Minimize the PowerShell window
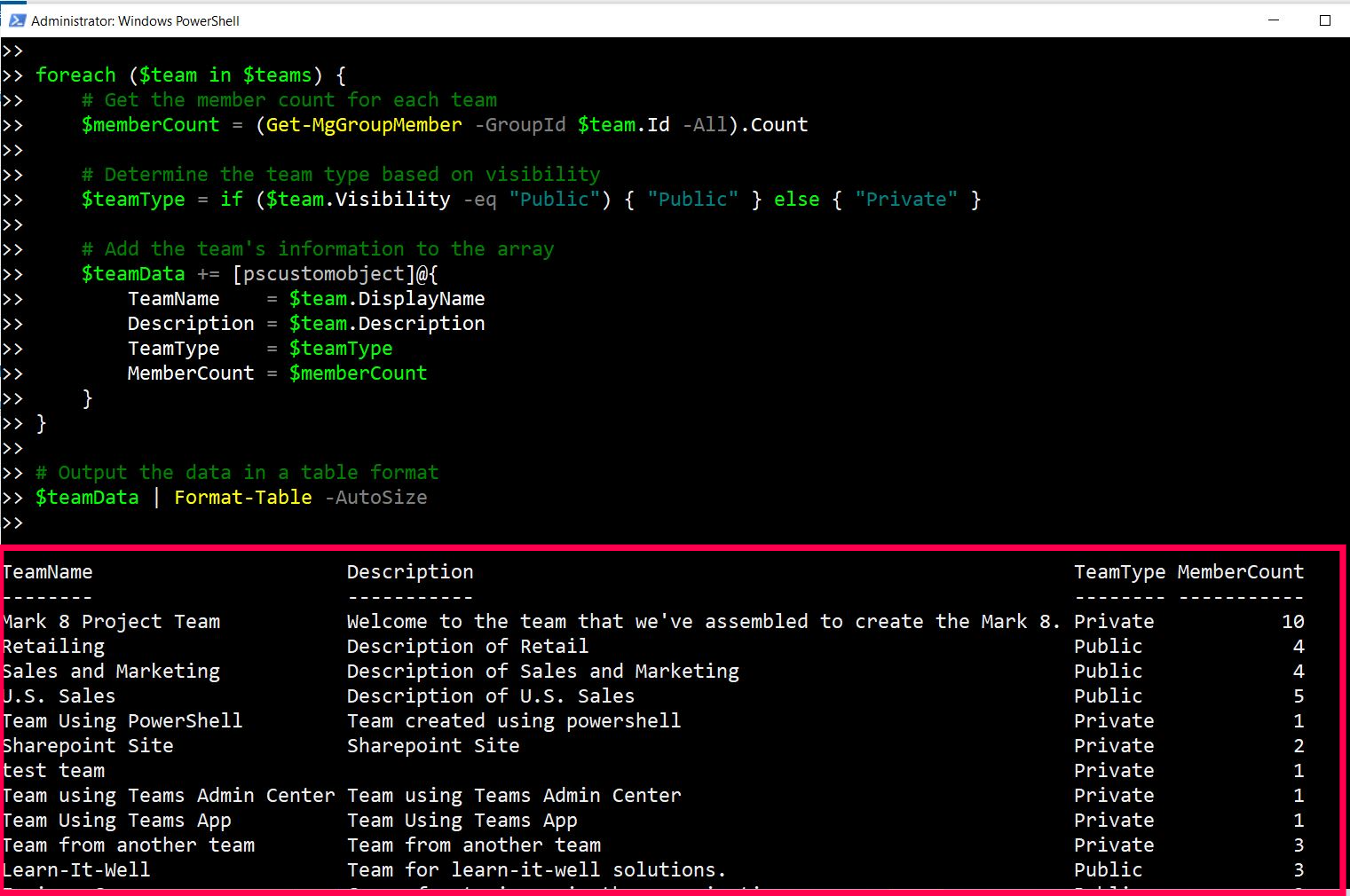1350x896 pixels. coord(1275,20)
